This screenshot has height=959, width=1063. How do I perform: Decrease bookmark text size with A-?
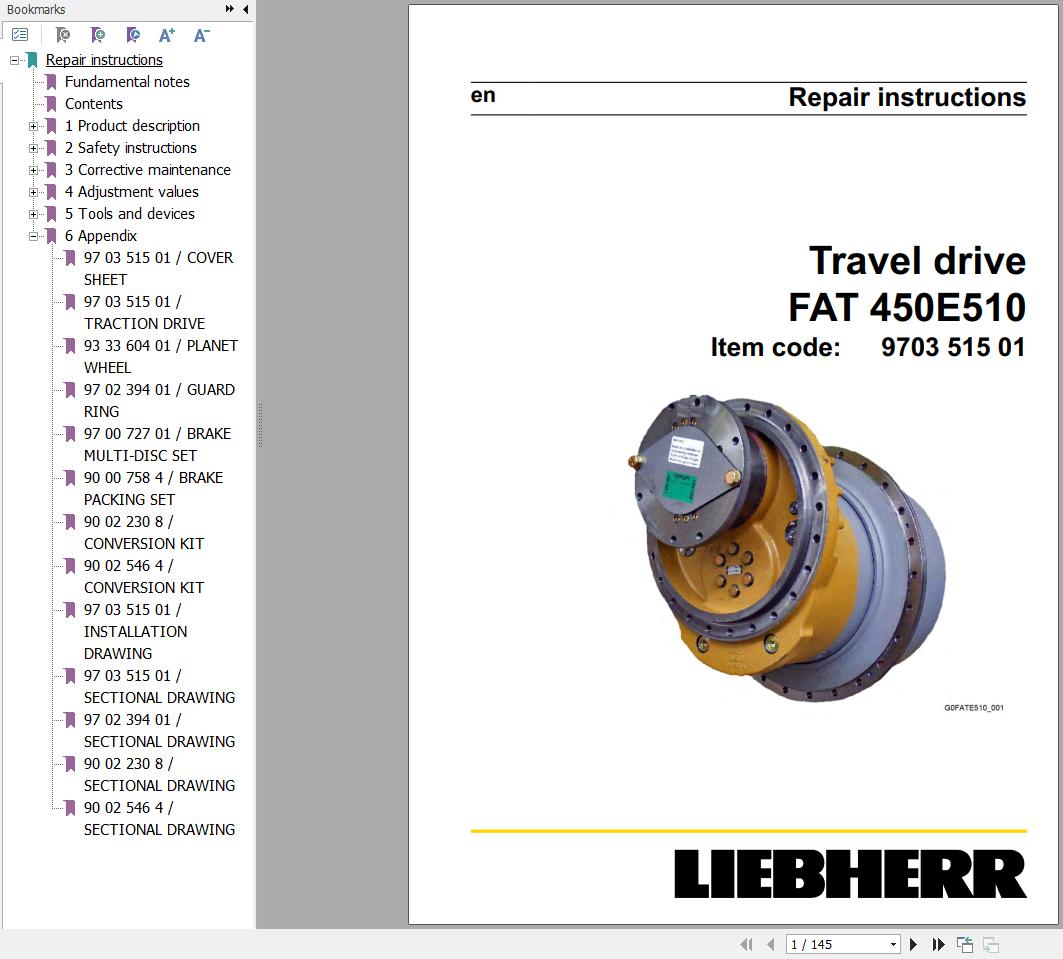[202, 35]
